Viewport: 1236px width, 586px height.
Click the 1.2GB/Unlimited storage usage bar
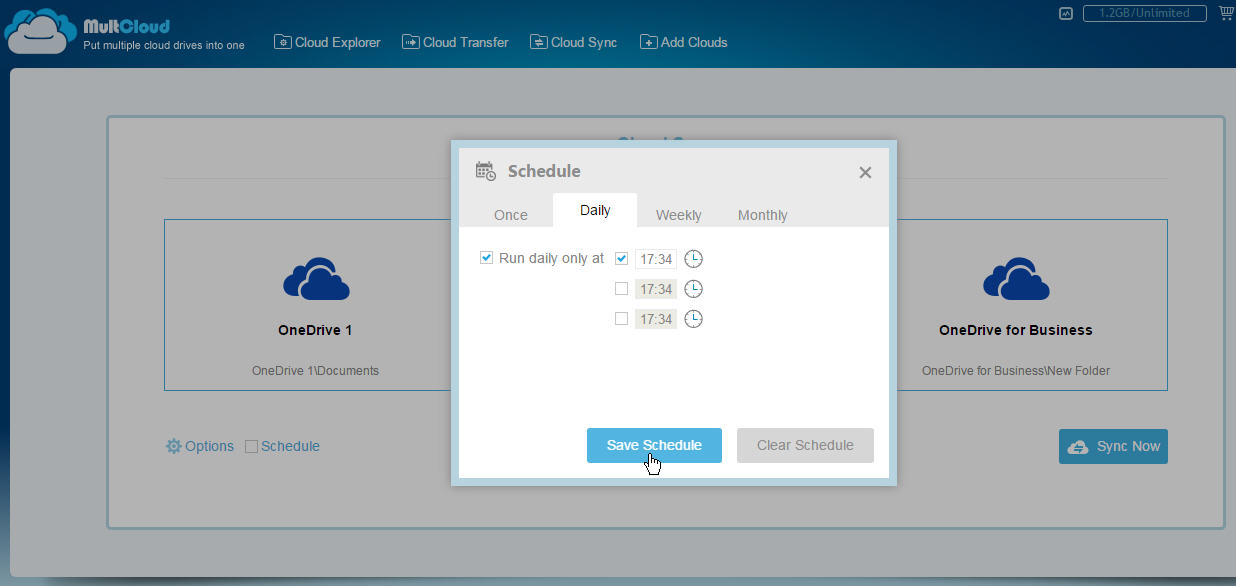pos(1144,13)
